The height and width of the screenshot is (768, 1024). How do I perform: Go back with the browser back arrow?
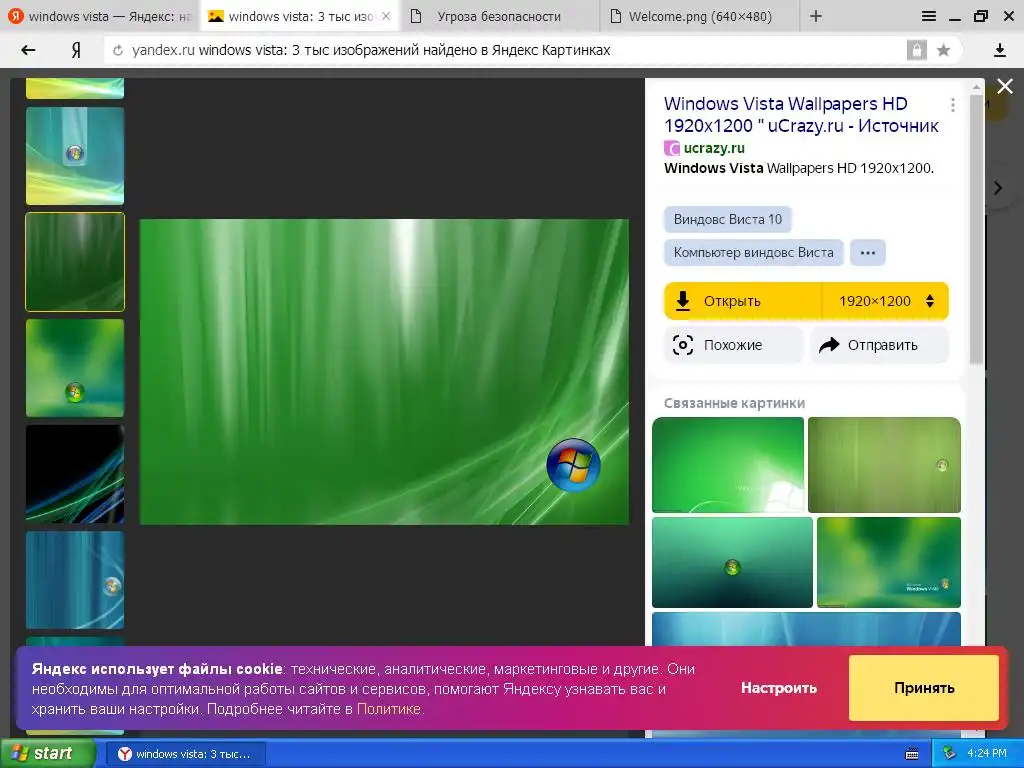(x=28, y=50)
